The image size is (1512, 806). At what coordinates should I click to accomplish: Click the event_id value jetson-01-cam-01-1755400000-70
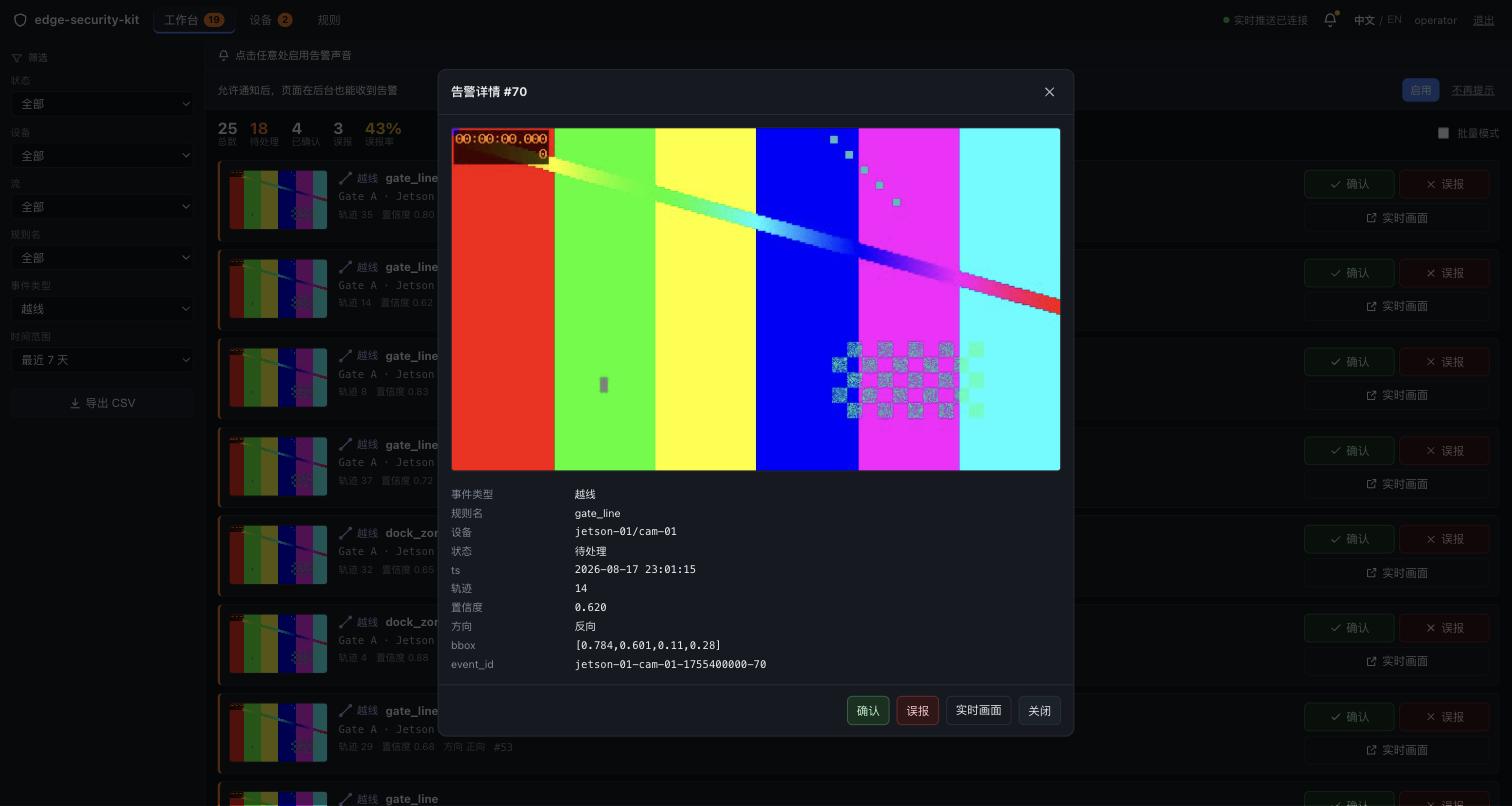pos(670,664)
